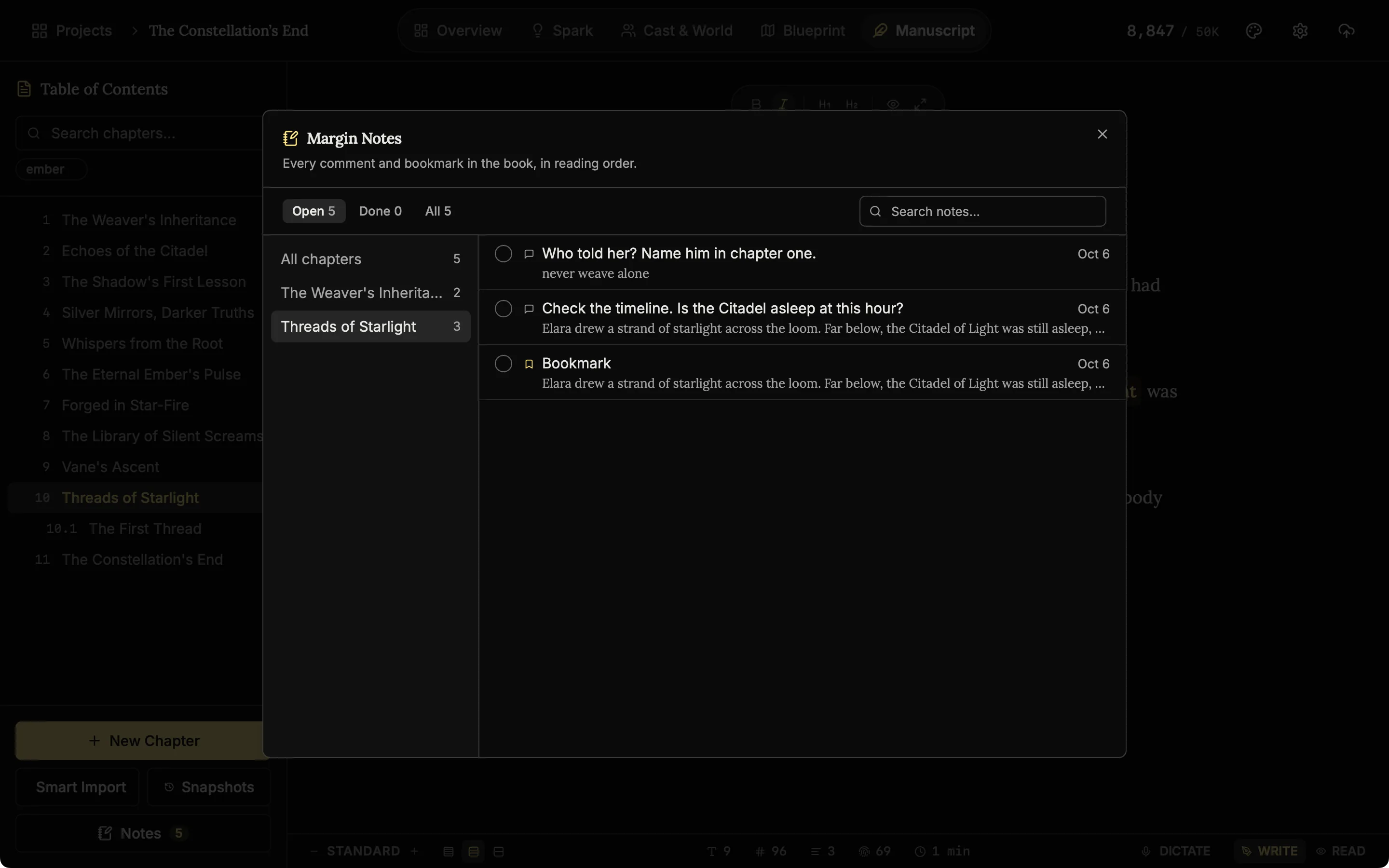Screen dimensions: 1389x868
Task: Switch to the All notes tab
Action: pyautogui.click(x=438, y=211)
